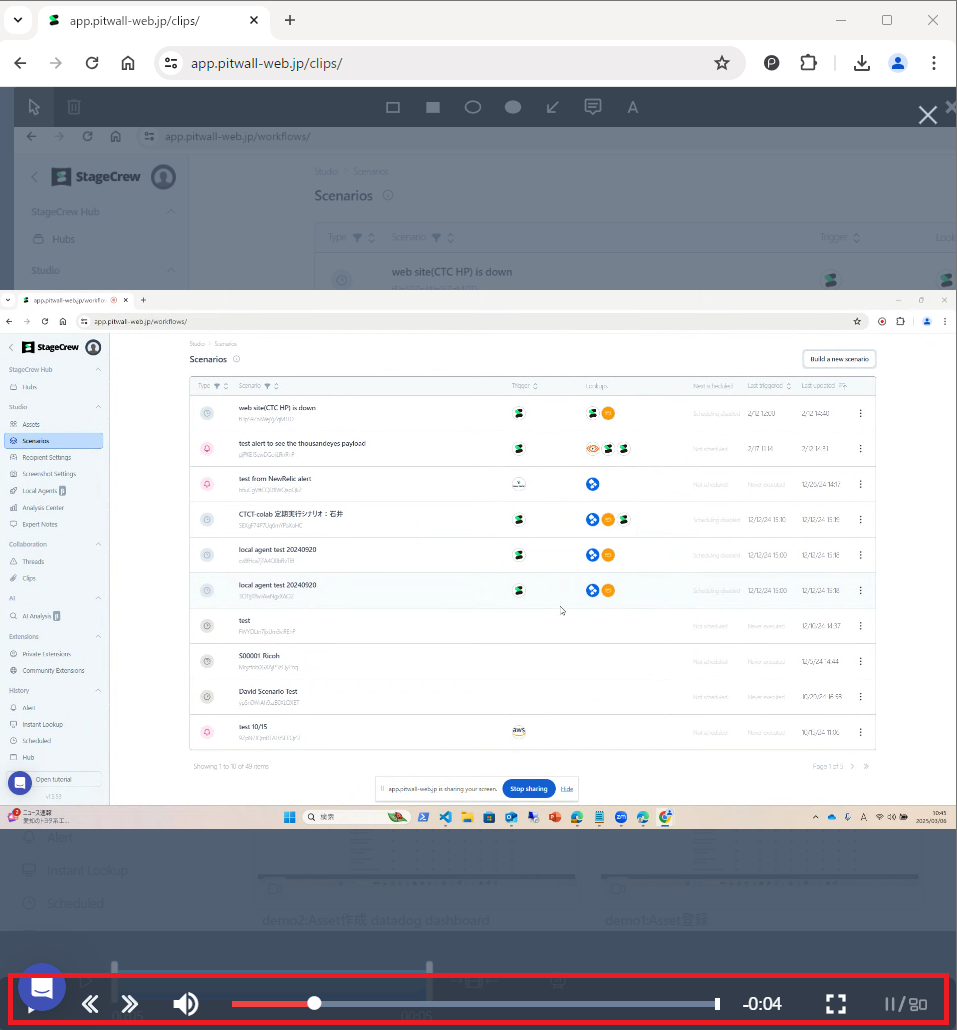This screenshot has width=957, height=1030.
Task: Bookmark this page with the star
Action: click(x=722, y=63)
